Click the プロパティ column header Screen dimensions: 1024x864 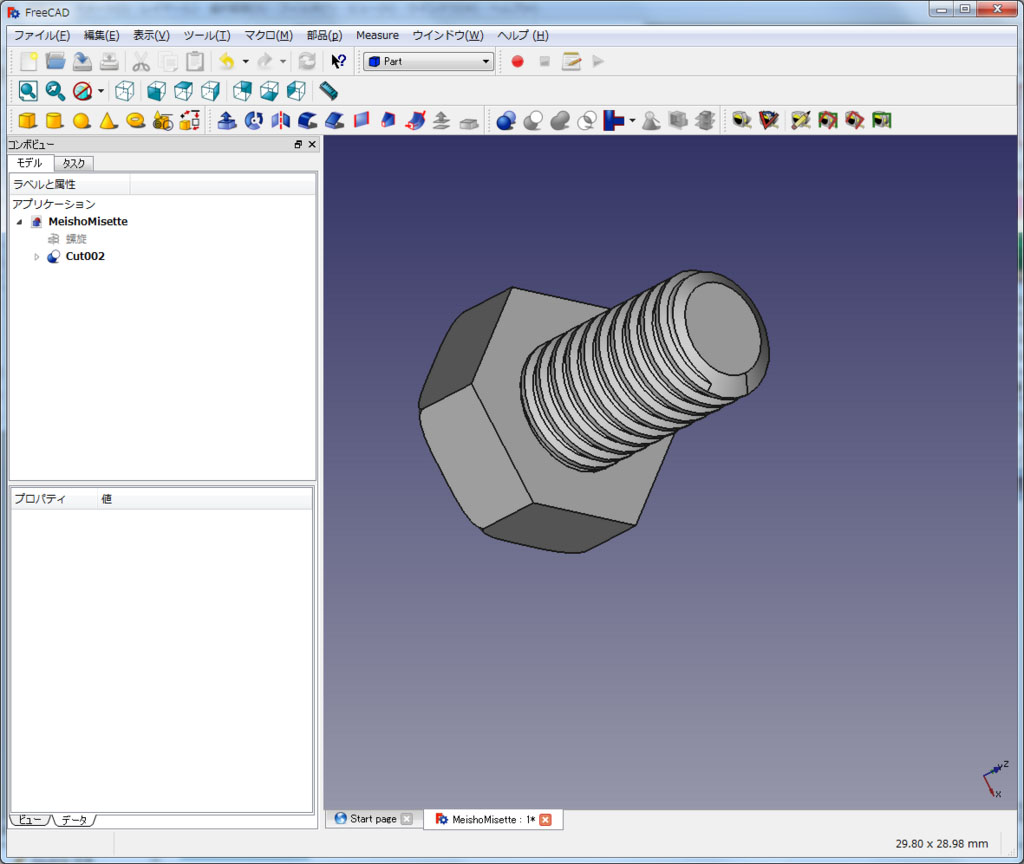[x=55, y=499]
